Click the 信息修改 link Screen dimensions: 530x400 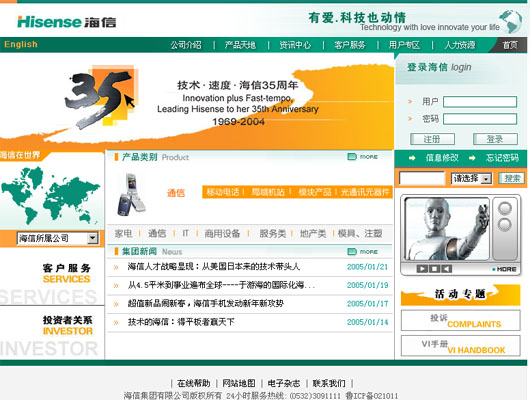(x=442, y=158)
